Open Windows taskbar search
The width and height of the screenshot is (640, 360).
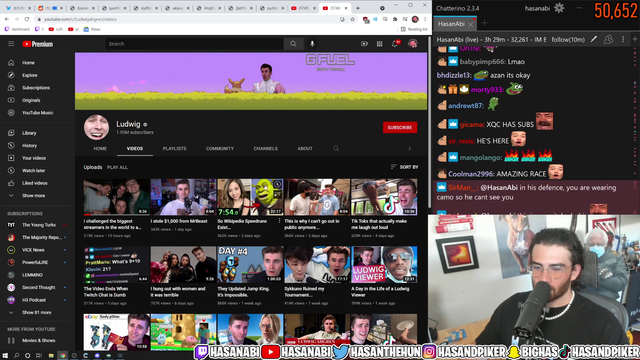click(16, 356)
